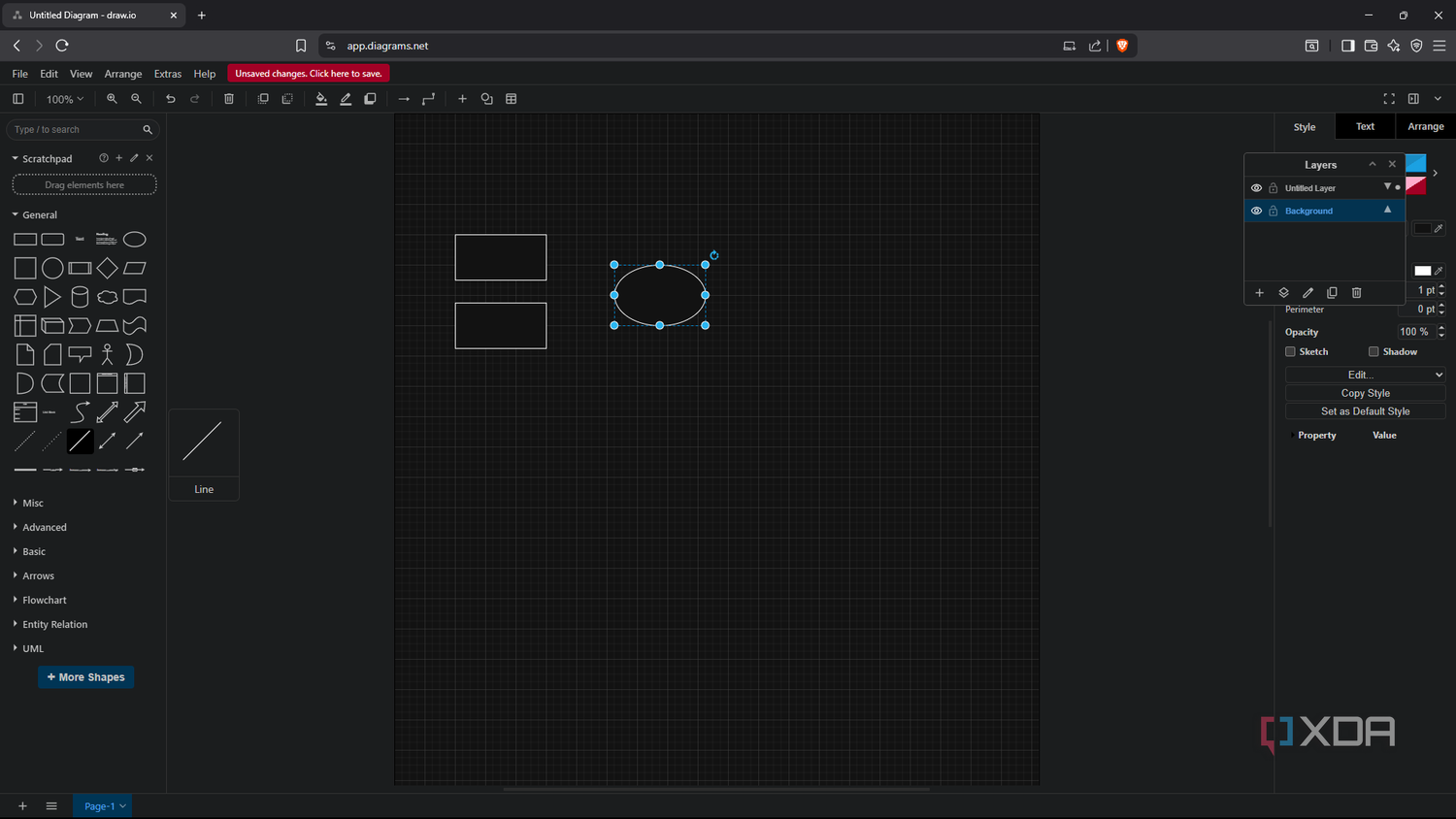Collapse the Scratchpad section
Image resolution: width=1456 pixels, height=819 pixels.
(42, 158)
